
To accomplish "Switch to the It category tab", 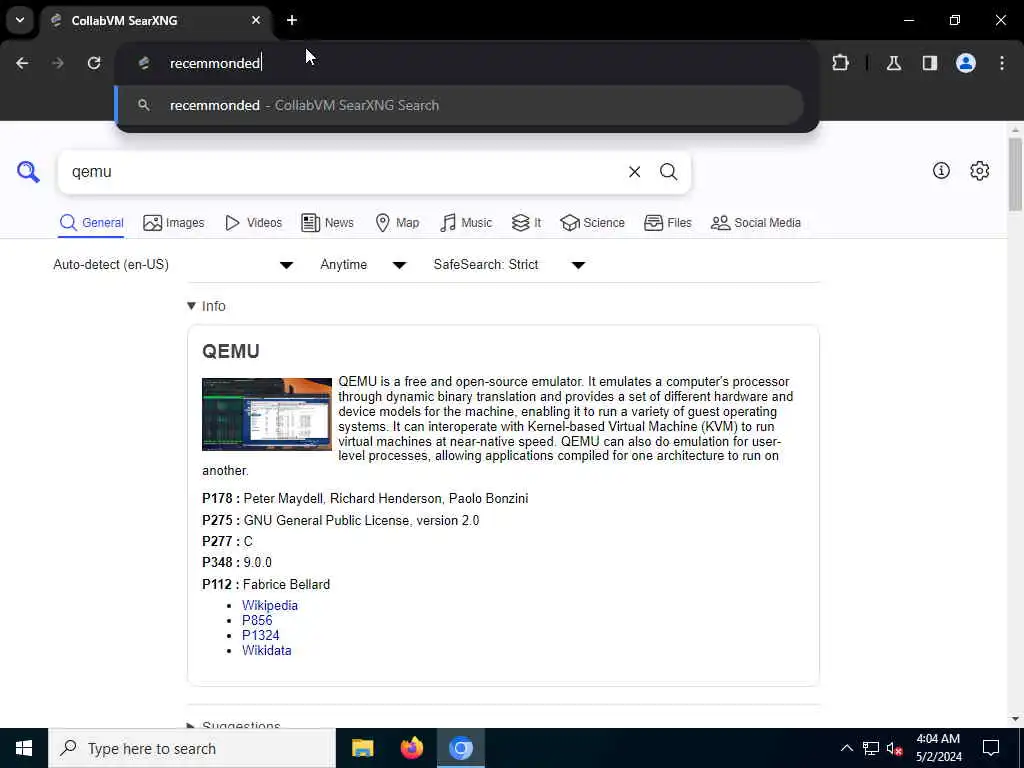I will pos(526,223).
